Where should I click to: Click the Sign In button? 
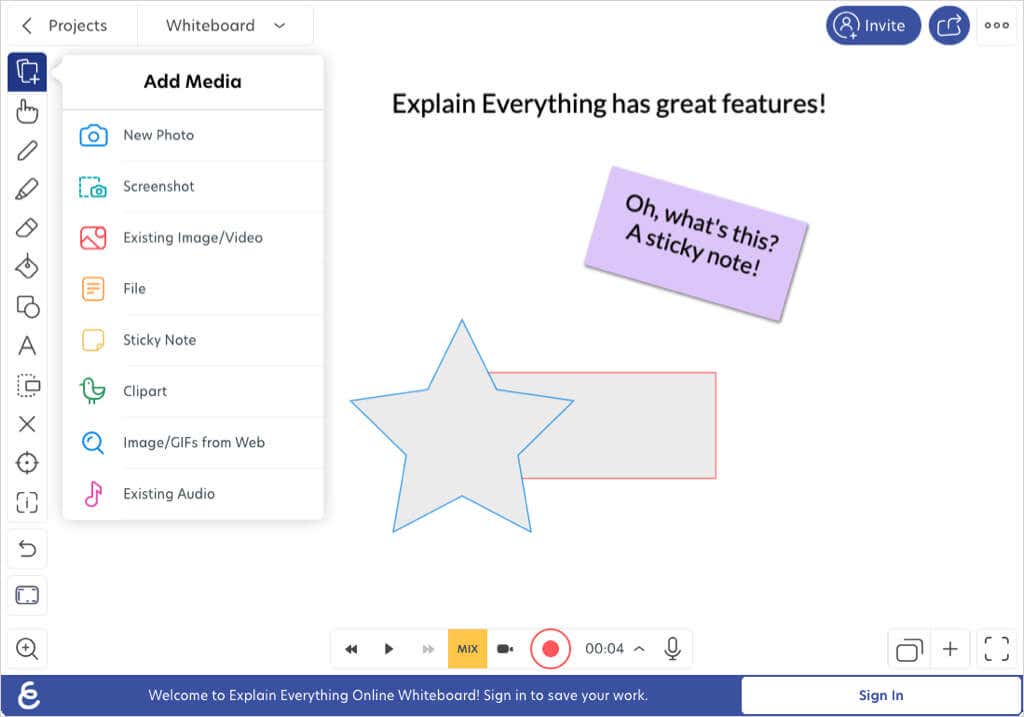880,695
